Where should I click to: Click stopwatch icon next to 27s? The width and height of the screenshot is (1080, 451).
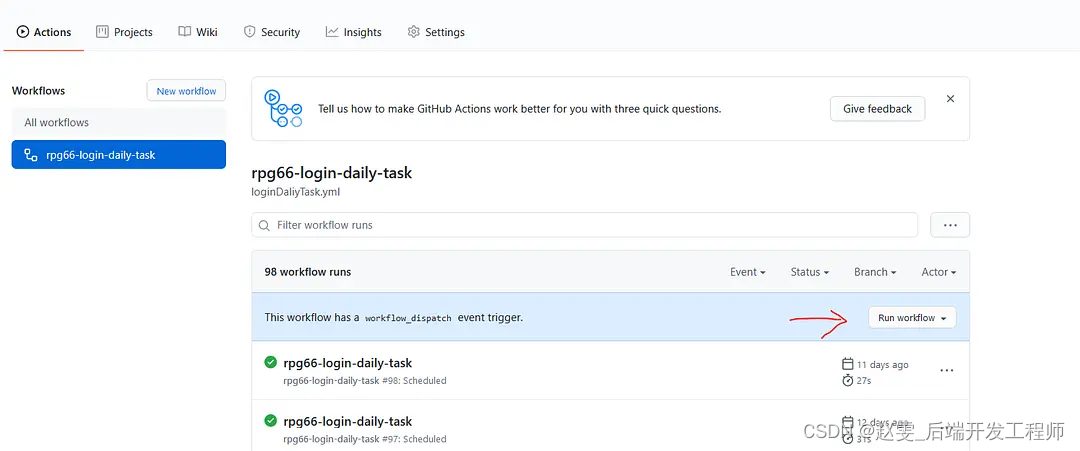pos(848,380)
